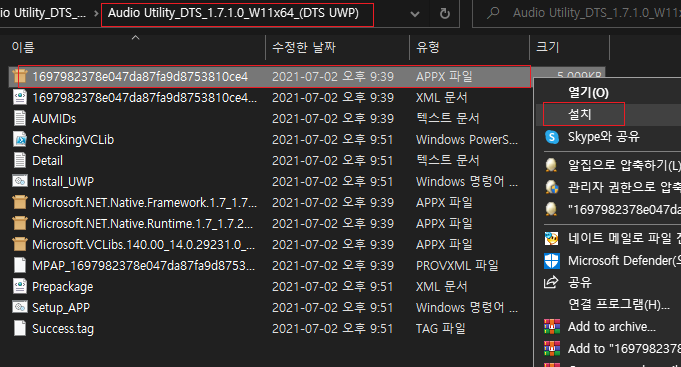The image size is (681, 367).
Task: Choose 열기(O) from the context menu
Action: [588, 93]
